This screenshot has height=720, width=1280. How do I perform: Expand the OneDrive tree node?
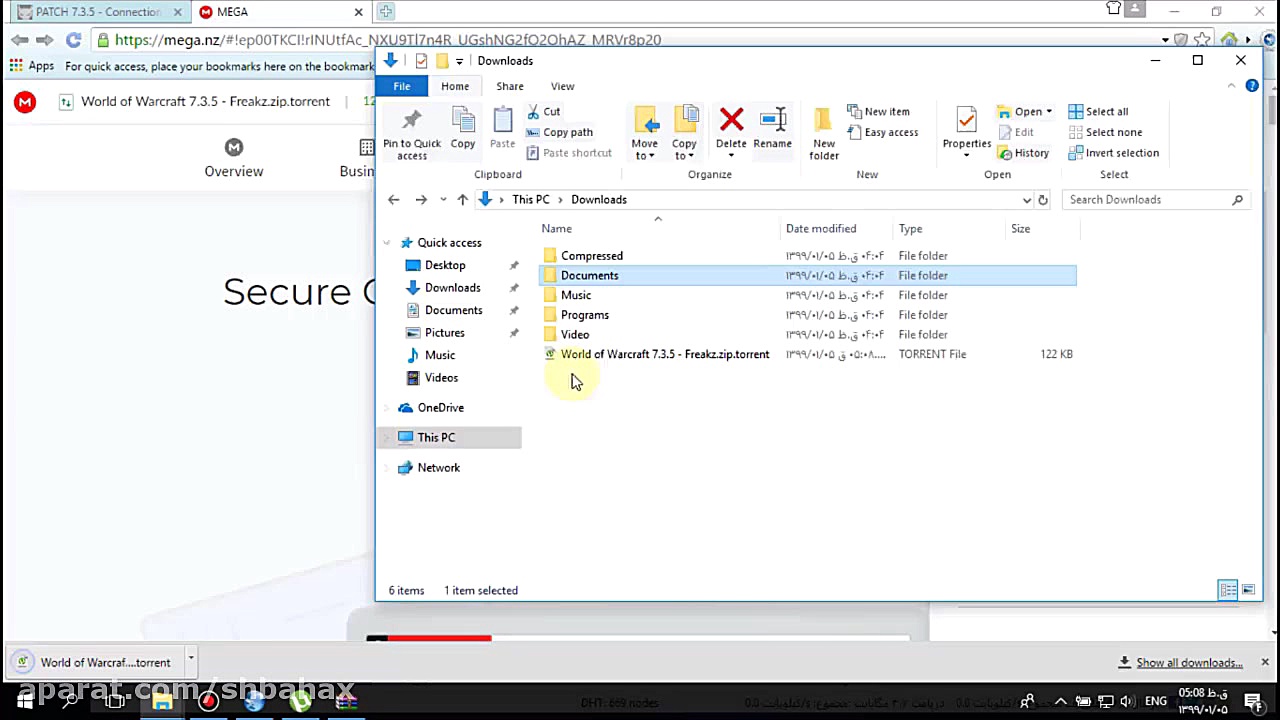(387, 408)
